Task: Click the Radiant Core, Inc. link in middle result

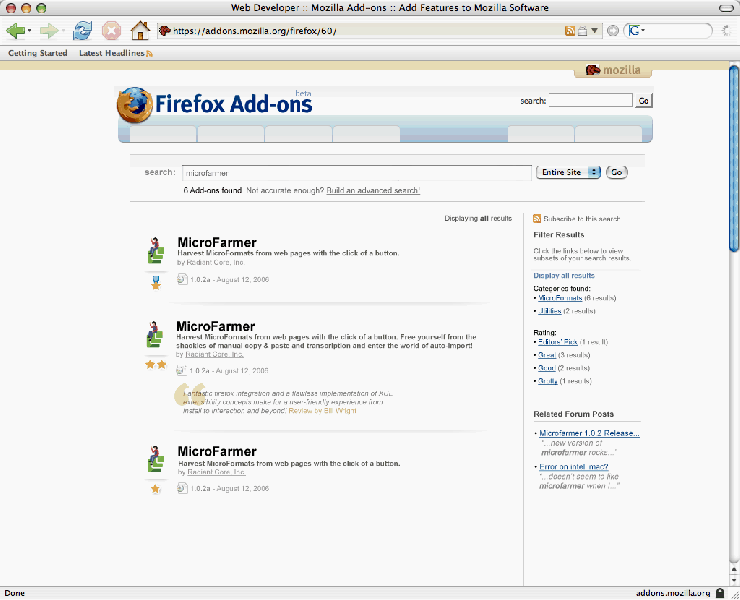Action: pyautogui.click(x=214, y=354)
